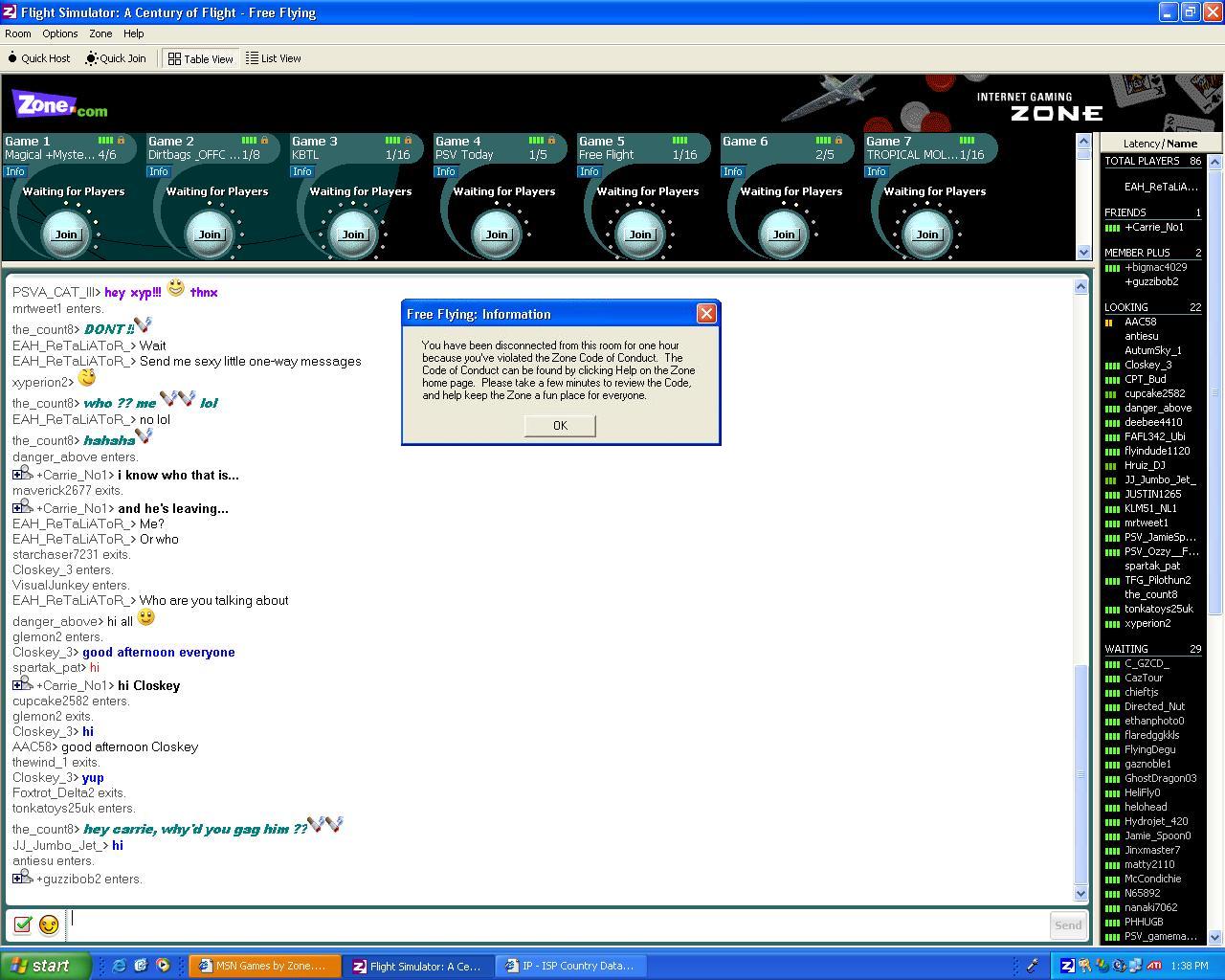
Task: Click the chat log scroll up arrow
Action: point(1081,286)
